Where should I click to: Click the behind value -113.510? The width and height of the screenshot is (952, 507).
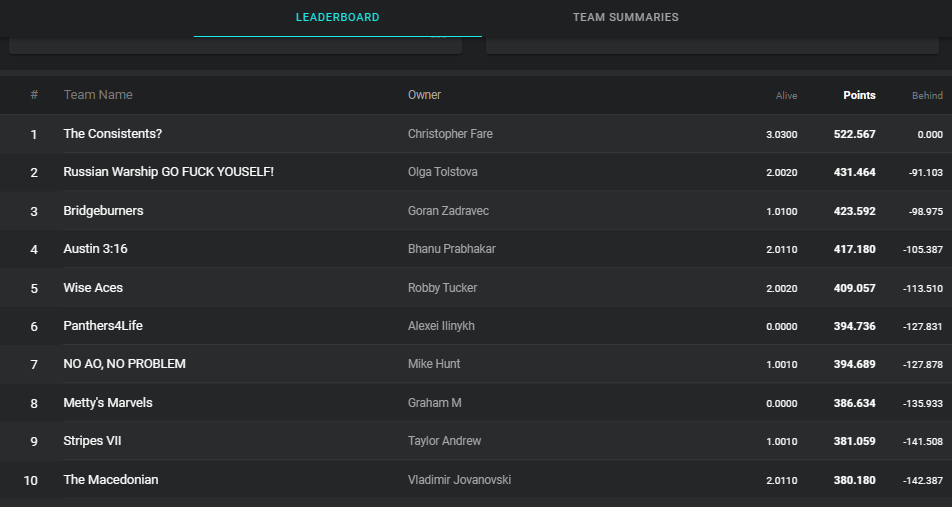point(923,288)
